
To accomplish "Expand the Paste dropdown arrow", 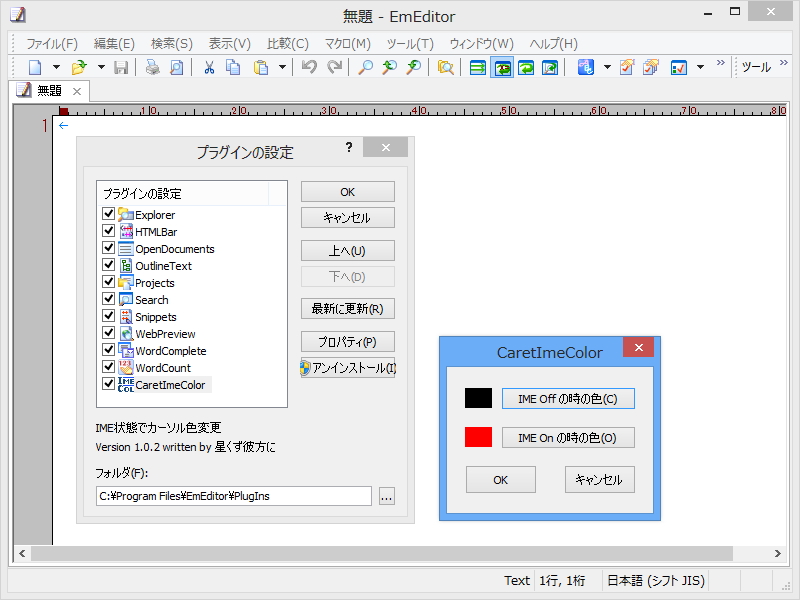I will 280,67.
